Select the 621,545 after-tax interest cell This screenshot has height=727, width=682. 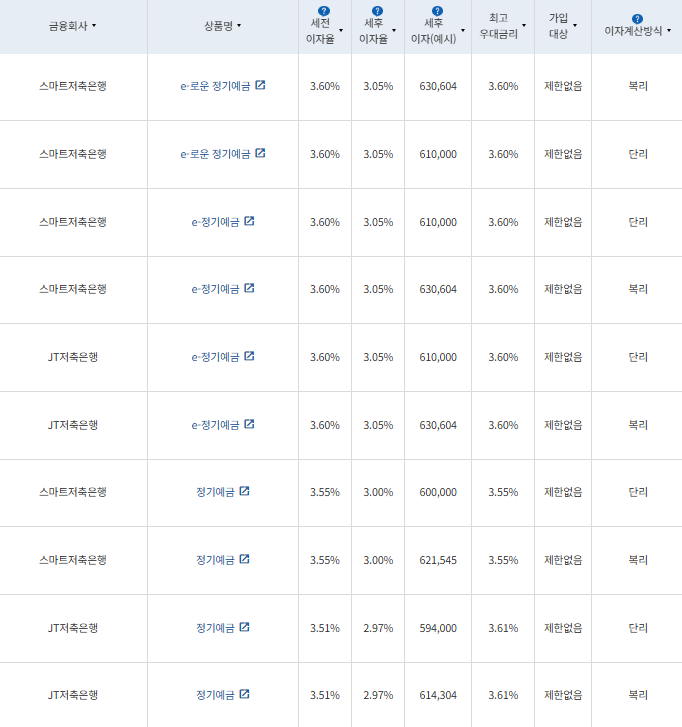pyautogui.click(x=438, y=561)
